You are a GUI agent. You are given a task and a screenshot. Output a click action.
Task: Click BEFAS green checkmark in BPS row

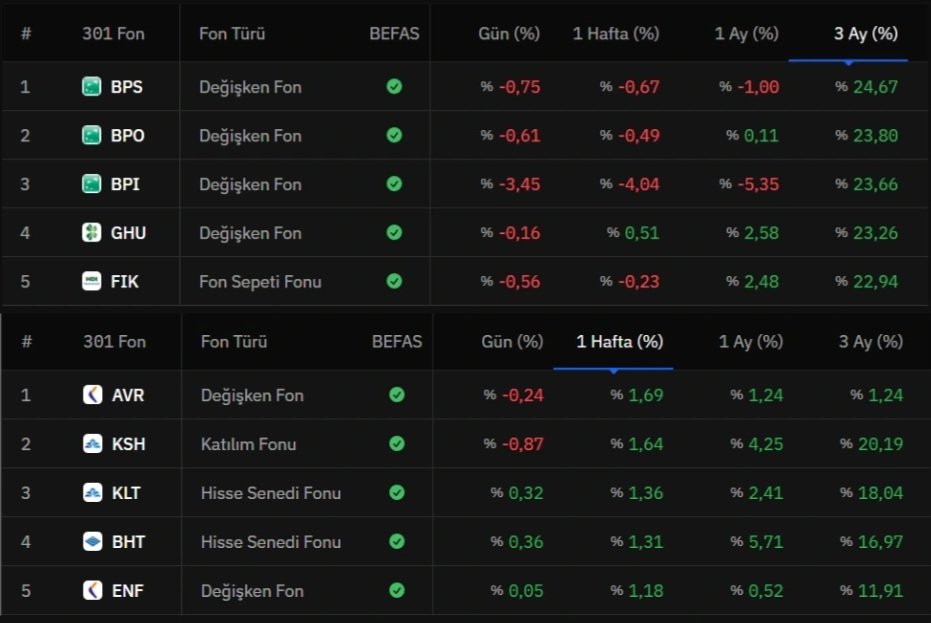click(394, 87)
